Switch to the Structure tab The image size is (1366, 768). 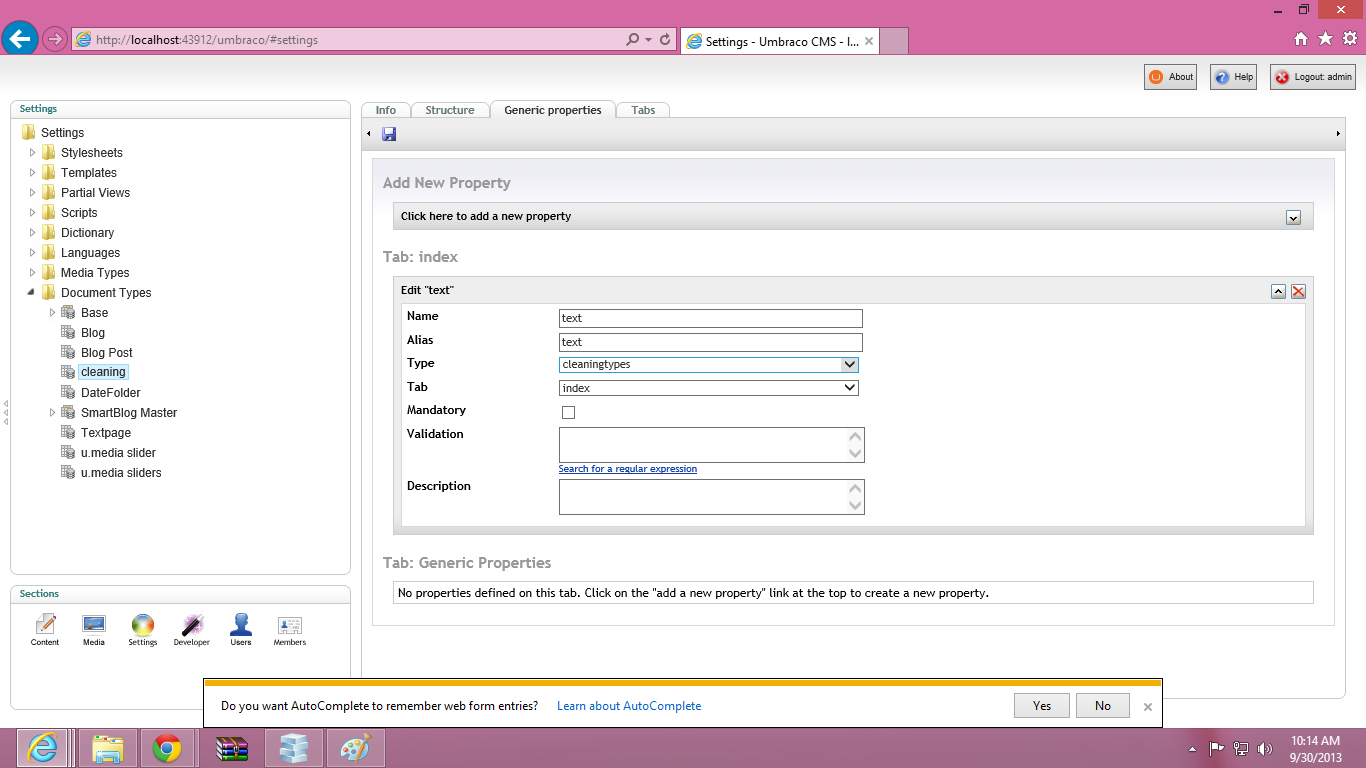[450, 110]
